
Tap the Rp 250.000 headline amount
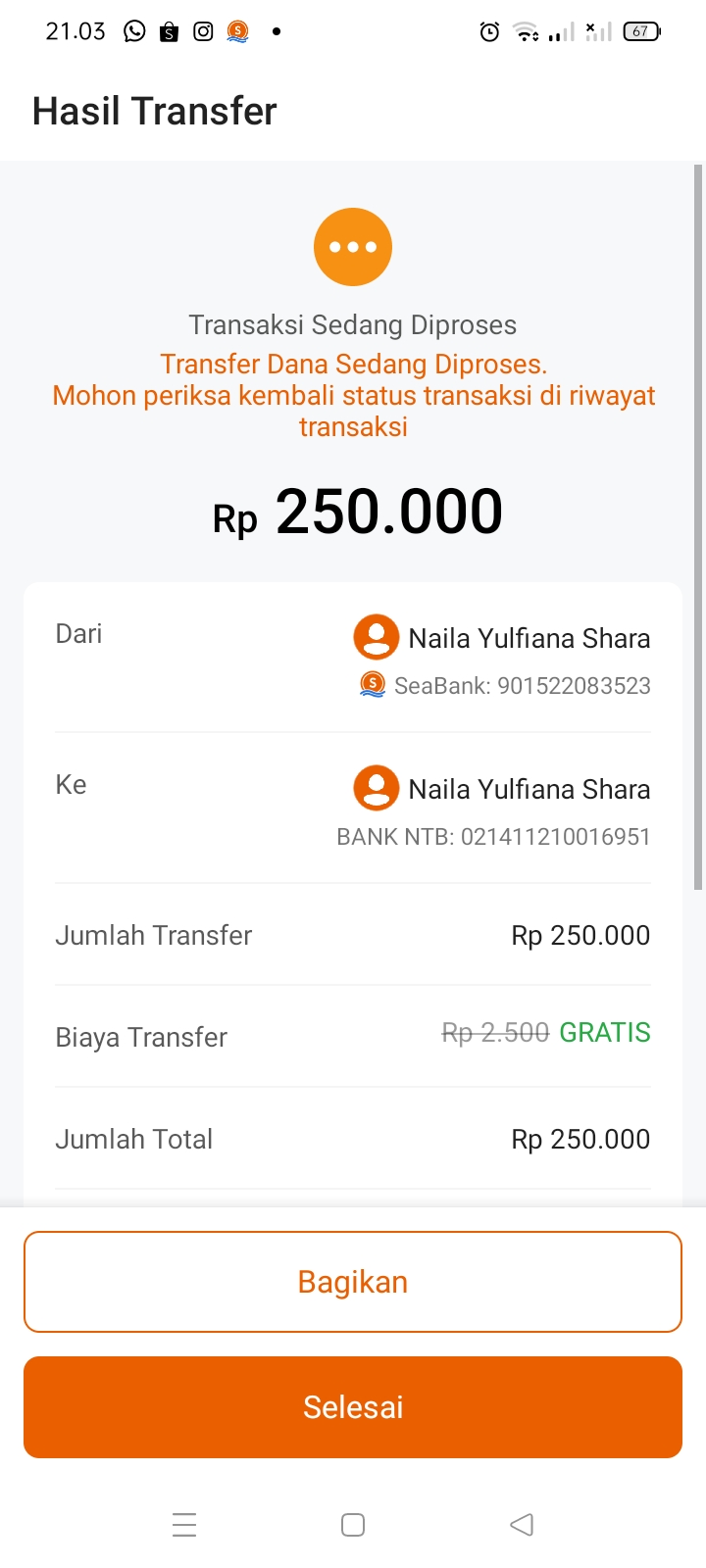pyautogui.click(x=358, y=514)
